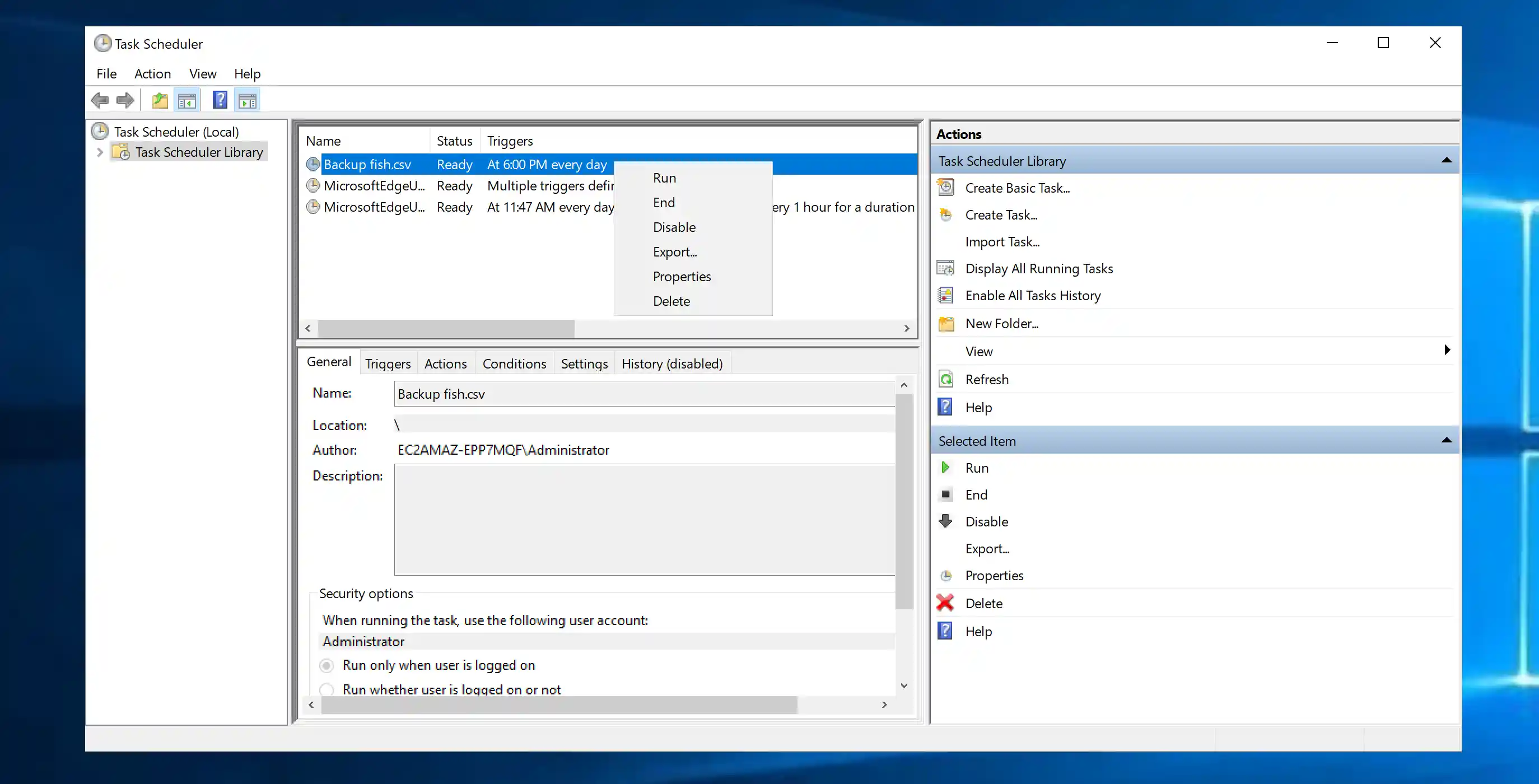The width and height of the screenshot is (1539, 784).
Task: Collapse the Task Scheduler Library actions section
Action: tap(1447, 160)
